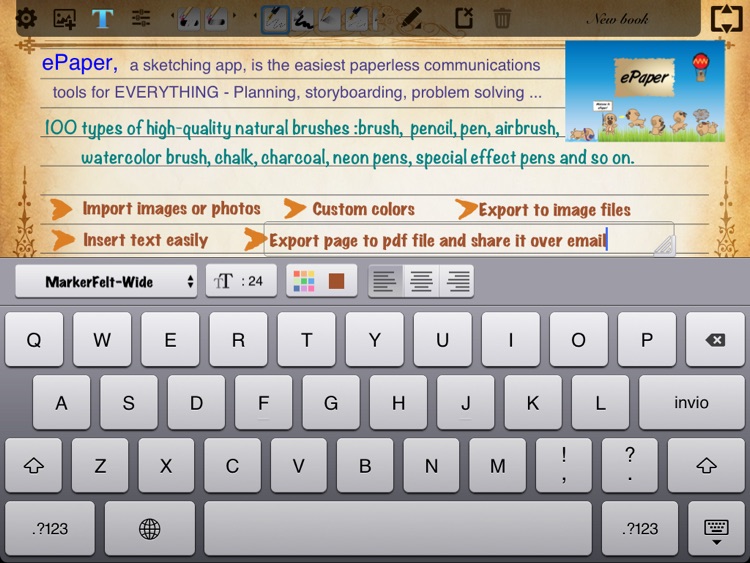Viewport: 750px width, 563px height.
Task: Hide the keyboard with the keyboard-down key
Action: pos(716,529)
